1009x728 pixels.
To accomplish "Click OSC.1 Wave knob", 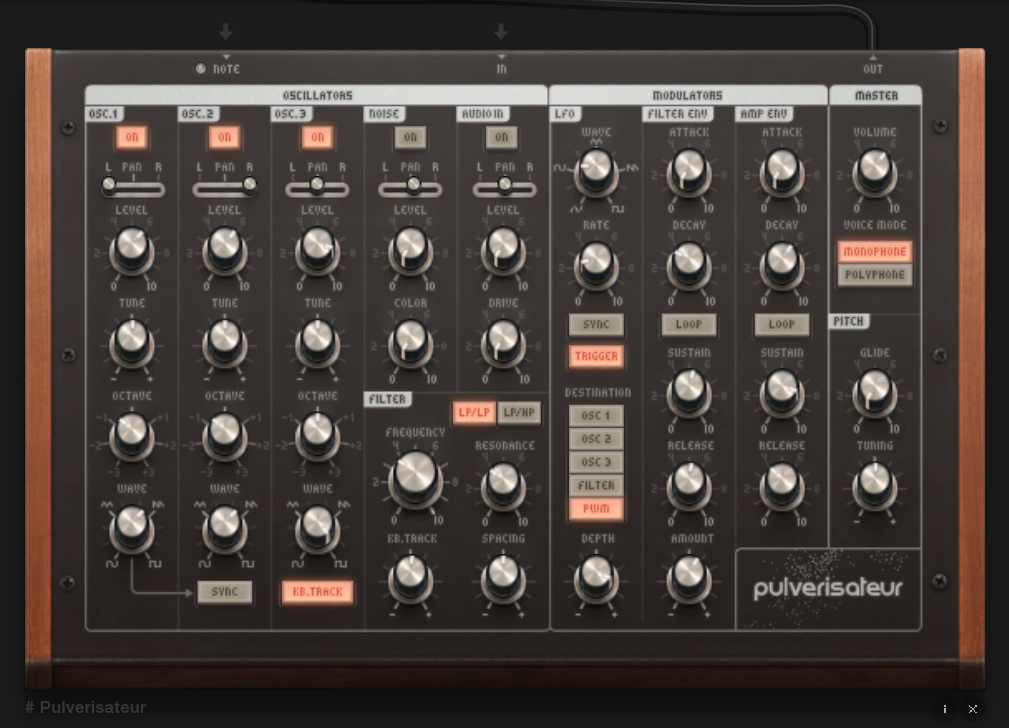I will tap(132, 528).
